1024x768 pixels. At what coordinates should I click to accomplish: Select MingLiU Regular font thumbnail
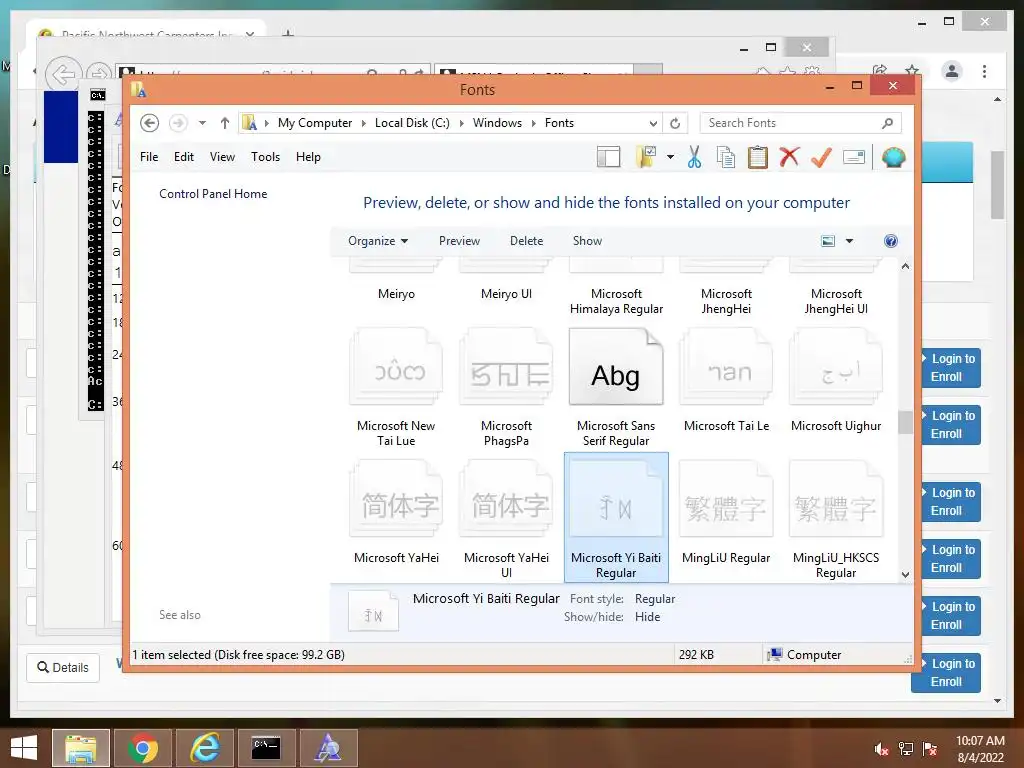[726, 498]
